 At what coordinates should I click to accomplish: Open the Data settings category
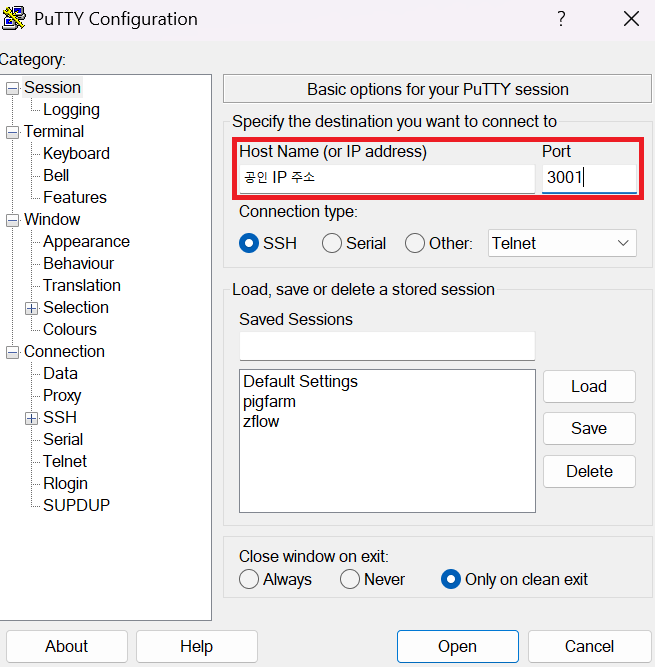click(60, 373)
